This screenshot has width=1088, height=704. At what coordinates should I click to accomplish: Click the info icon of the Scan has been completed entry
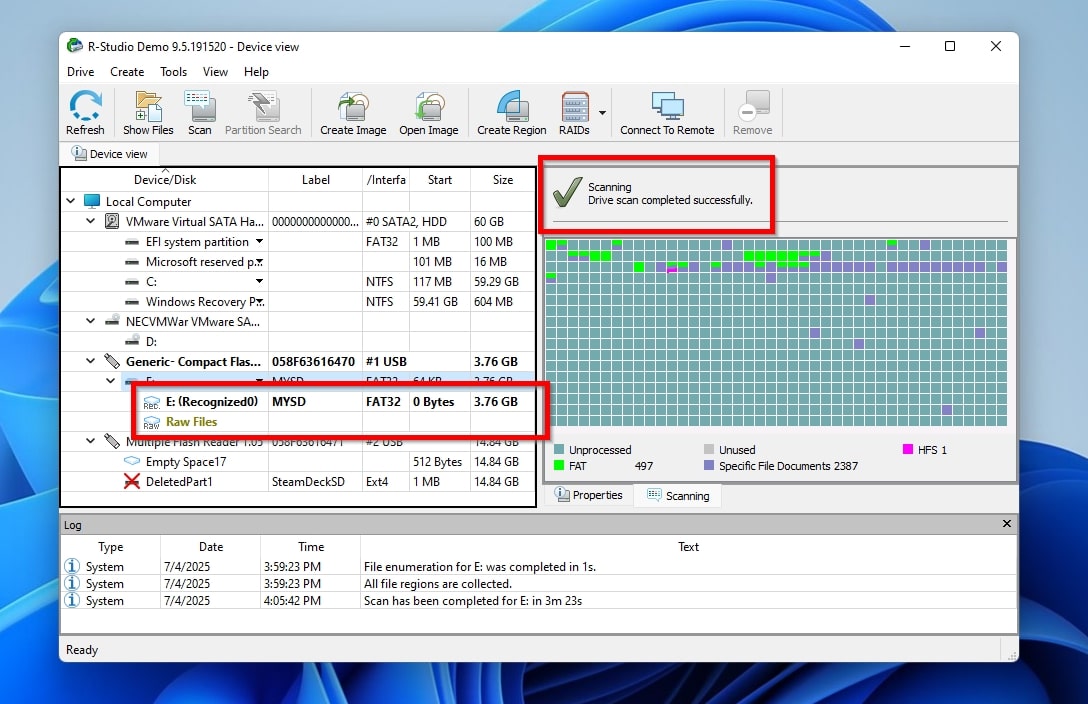pos(71,600)
